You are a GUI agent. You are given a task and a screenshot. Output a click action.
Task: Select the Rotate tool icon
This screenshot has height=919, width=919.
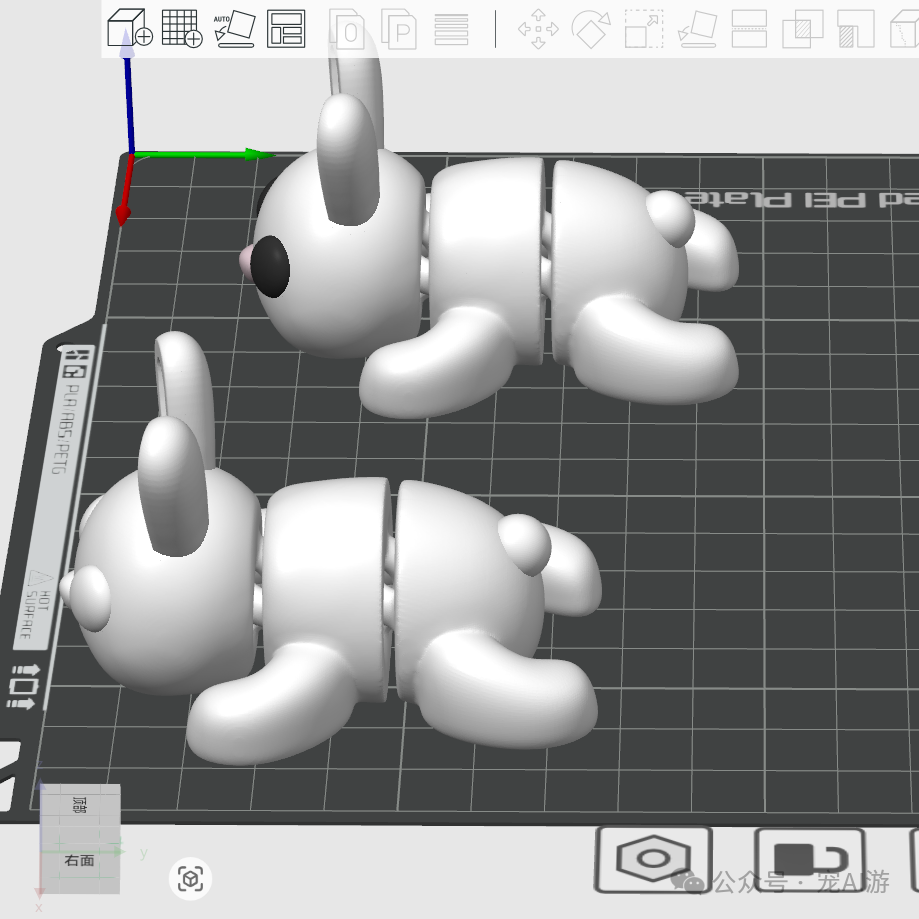pos(591,32)
